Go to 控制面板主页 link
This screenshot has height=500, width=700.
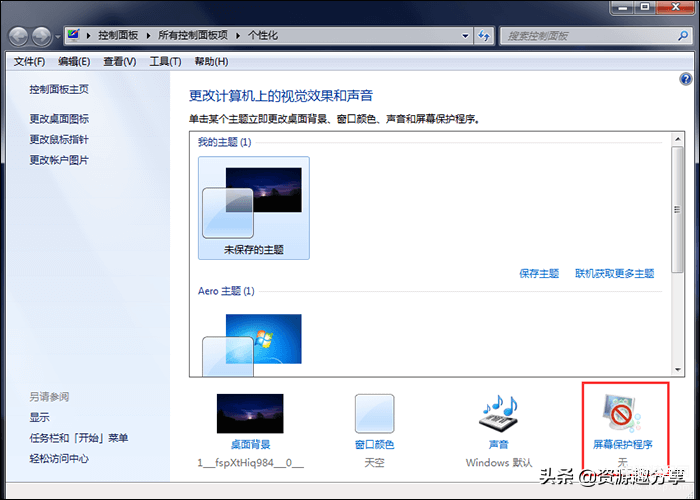(59, 89)
